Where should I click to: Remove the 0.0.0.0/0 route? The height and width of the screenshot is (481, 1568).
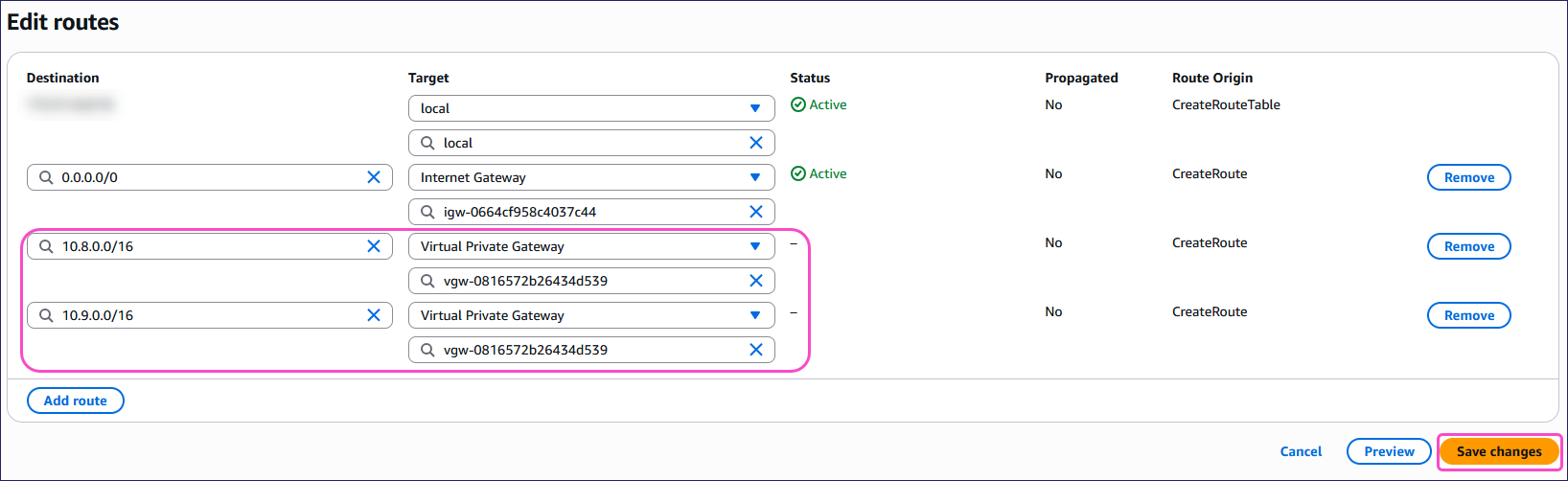click(1468, 177)
